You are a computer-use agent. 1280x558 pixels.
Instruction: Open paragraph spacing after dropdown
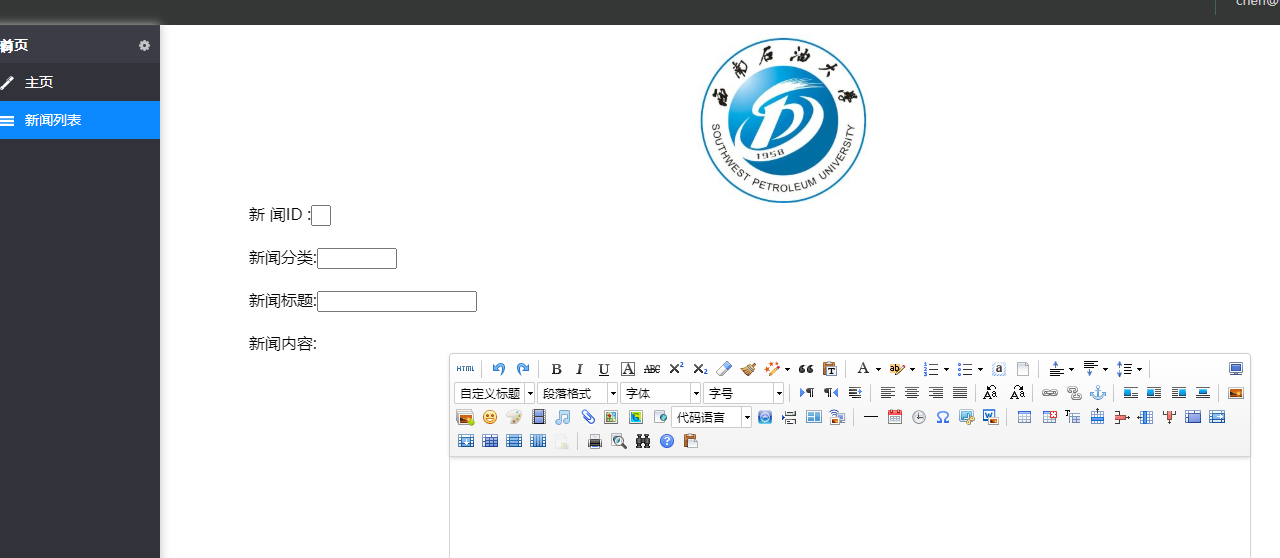[1105, 369]
